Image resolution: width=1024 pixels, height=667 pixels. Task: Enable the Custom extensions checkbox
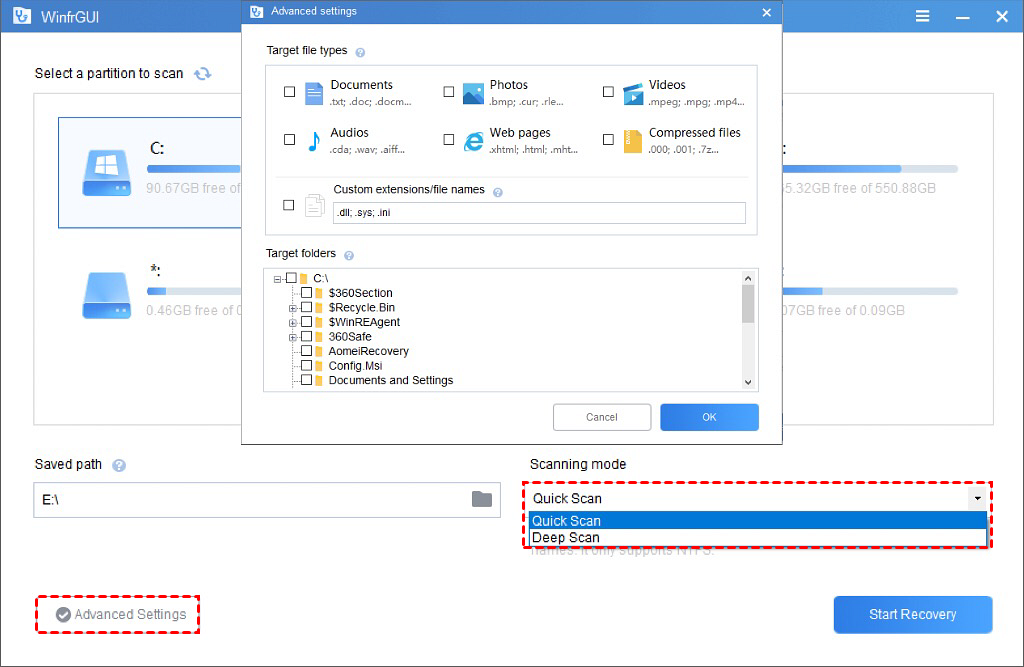click(x=289, y=205)
